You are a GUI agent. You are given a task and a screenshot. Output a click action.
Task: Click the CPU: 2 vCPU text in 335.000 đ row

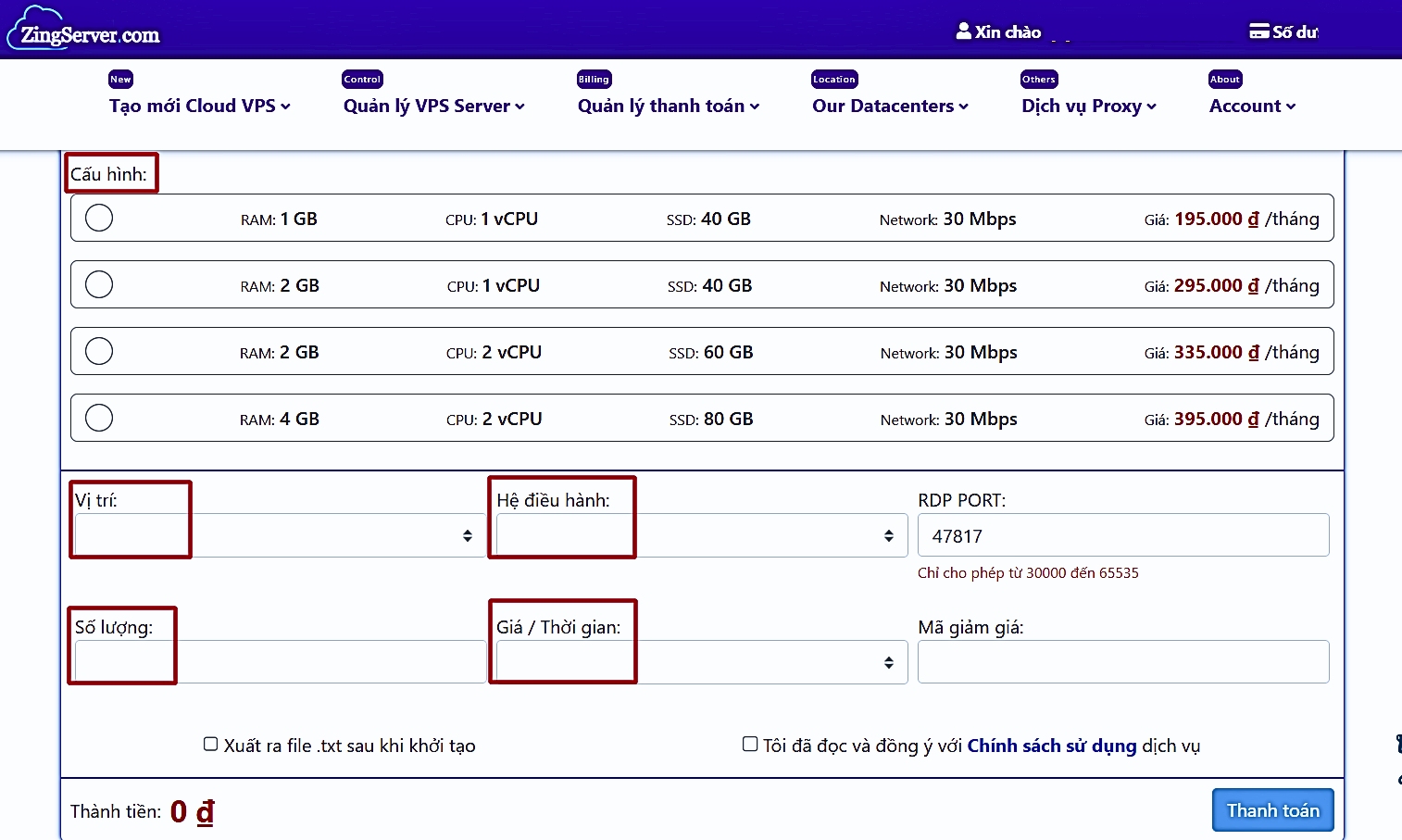pyautogui.click(x=494, y=353)
